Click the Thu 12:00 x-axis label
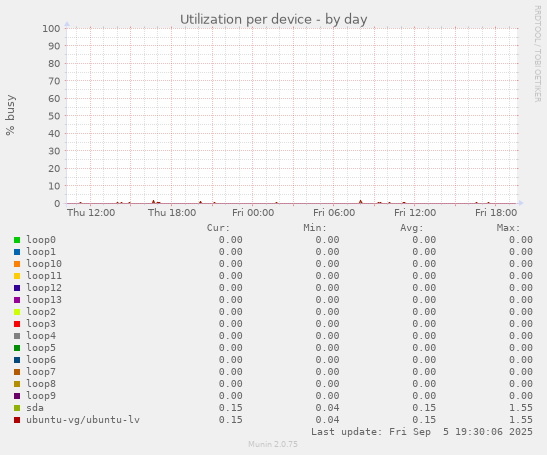This screenshot has height=455, width=547. pyautogui.click(x=91, y=212)
